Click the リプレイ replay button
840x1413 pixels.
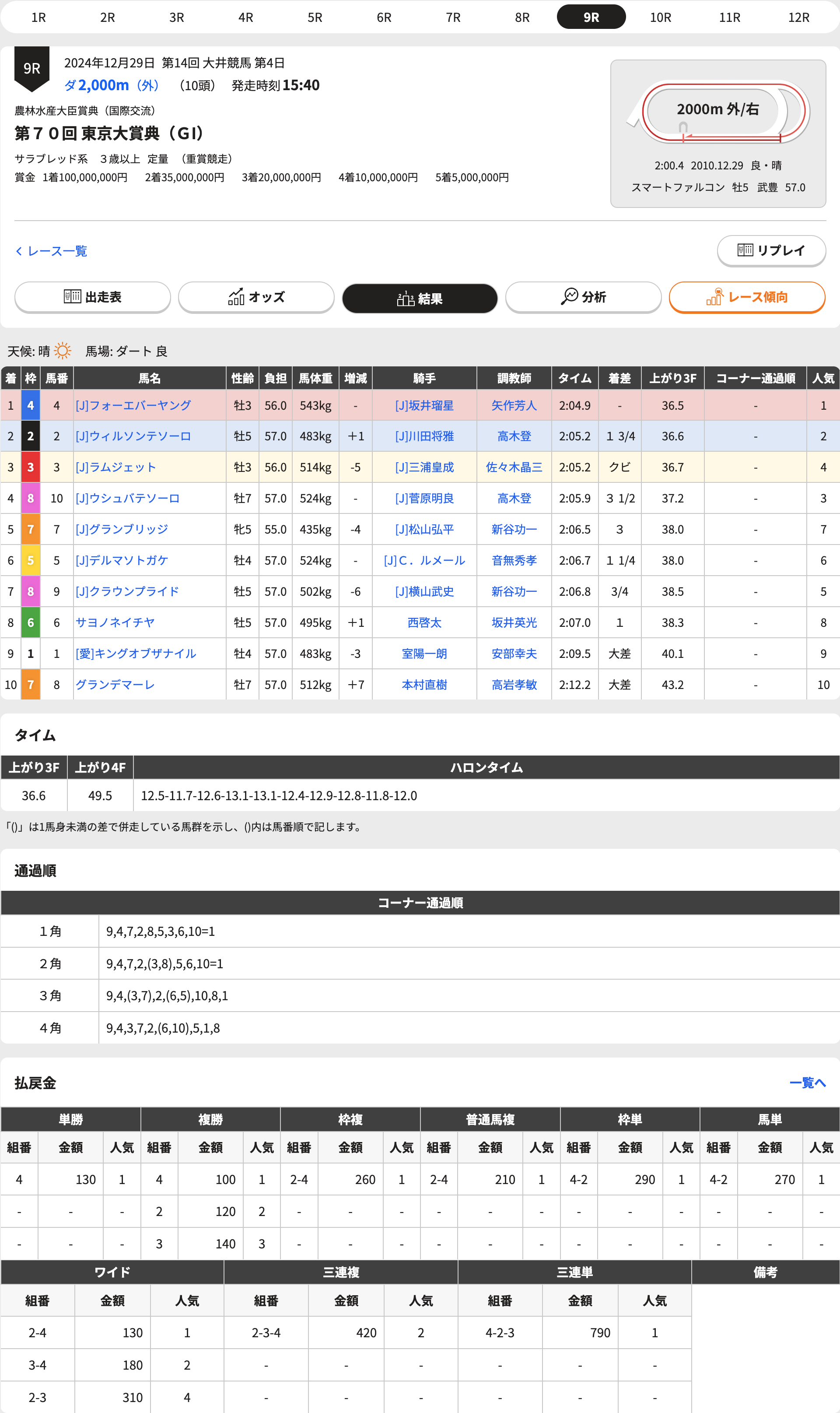click(x=771, y=250)
